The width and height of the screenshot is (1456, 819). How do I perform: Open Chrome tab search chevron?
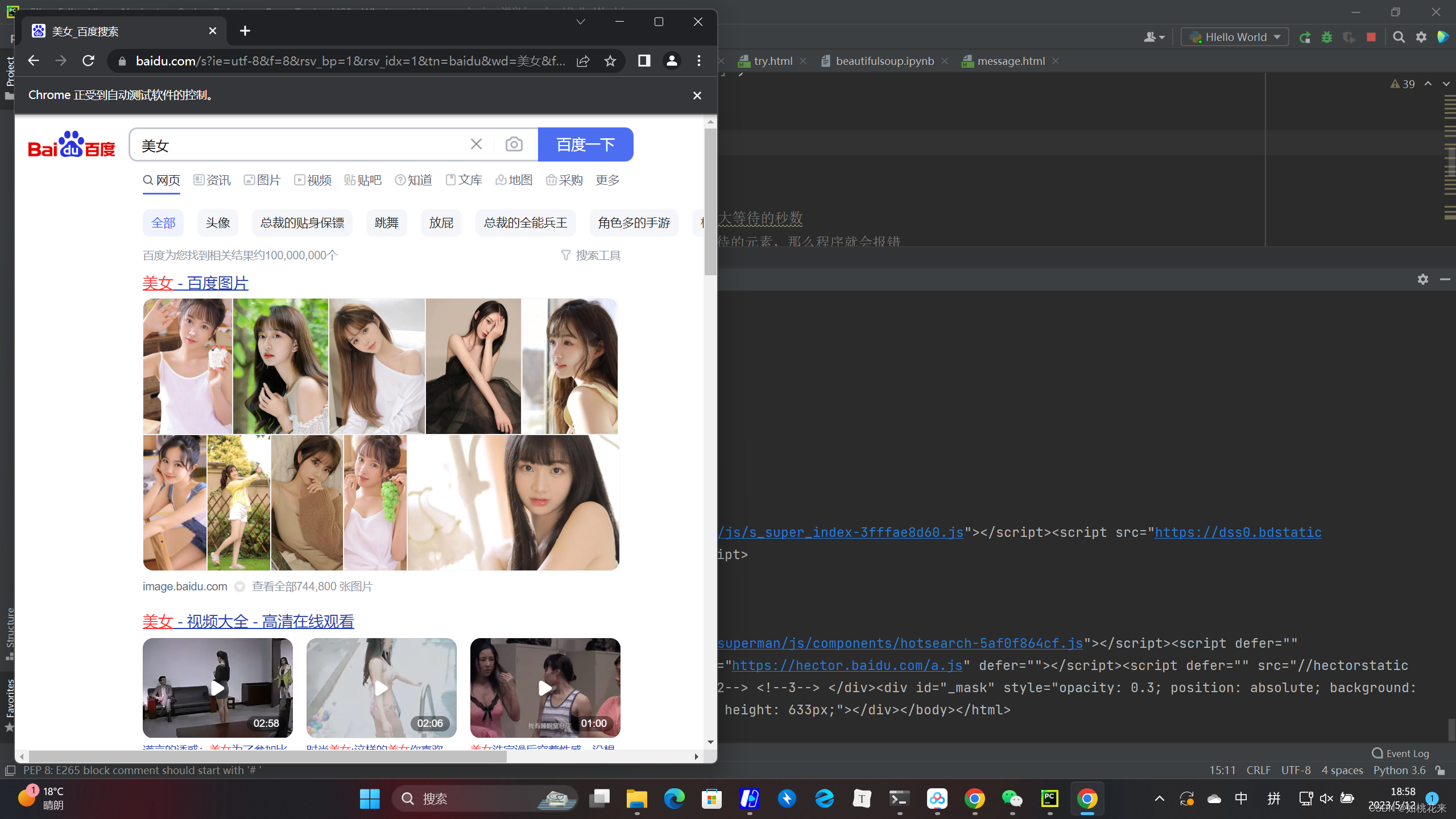[581, 22]
